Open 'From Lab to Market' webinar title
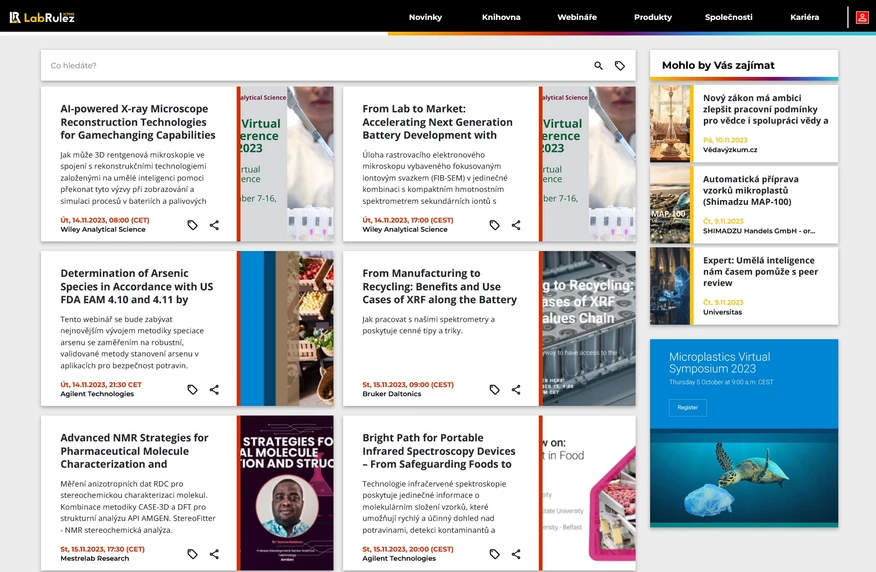Screen dimensions: 876x572 (x=437, y=122)
